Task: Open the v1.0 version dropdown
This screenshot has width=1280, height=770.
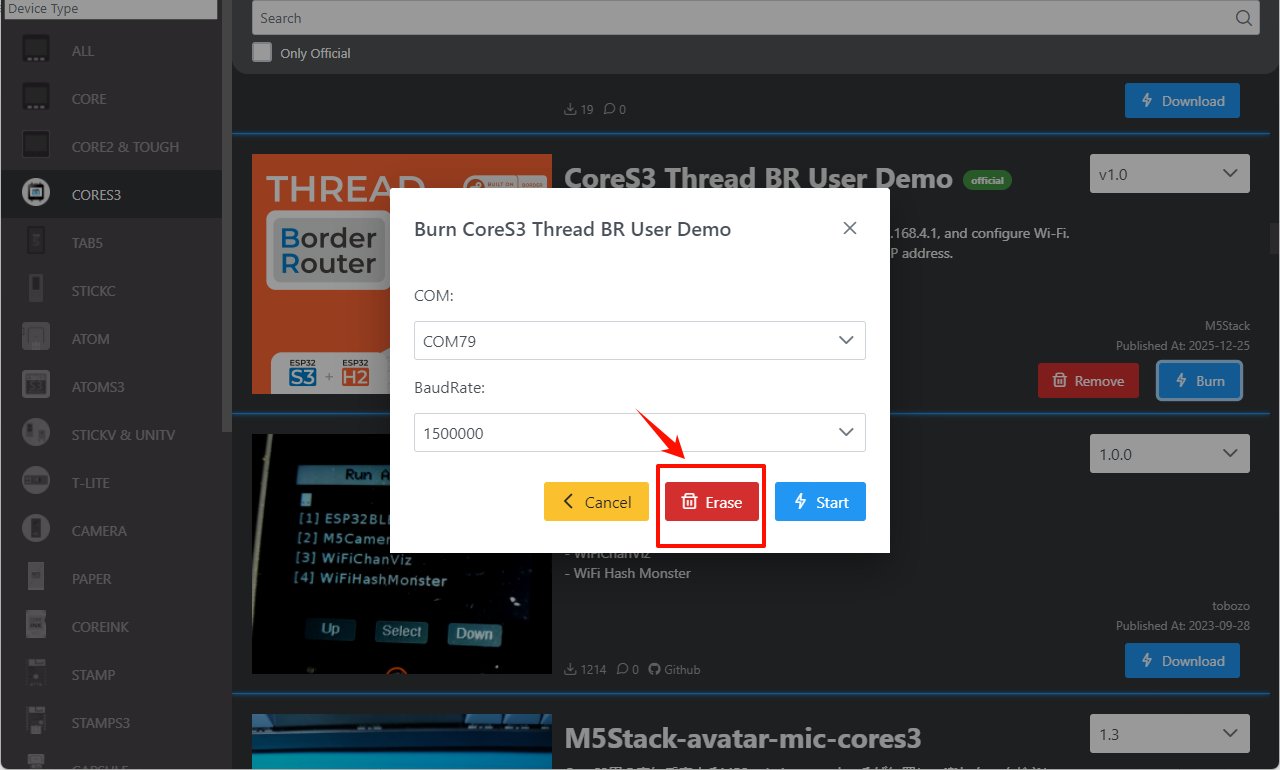Action: (1169, 174)
